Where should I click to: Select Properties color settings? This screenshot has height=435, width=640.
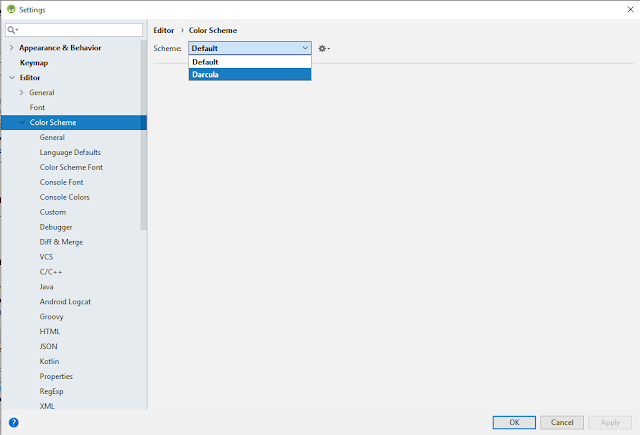(56, 376)
